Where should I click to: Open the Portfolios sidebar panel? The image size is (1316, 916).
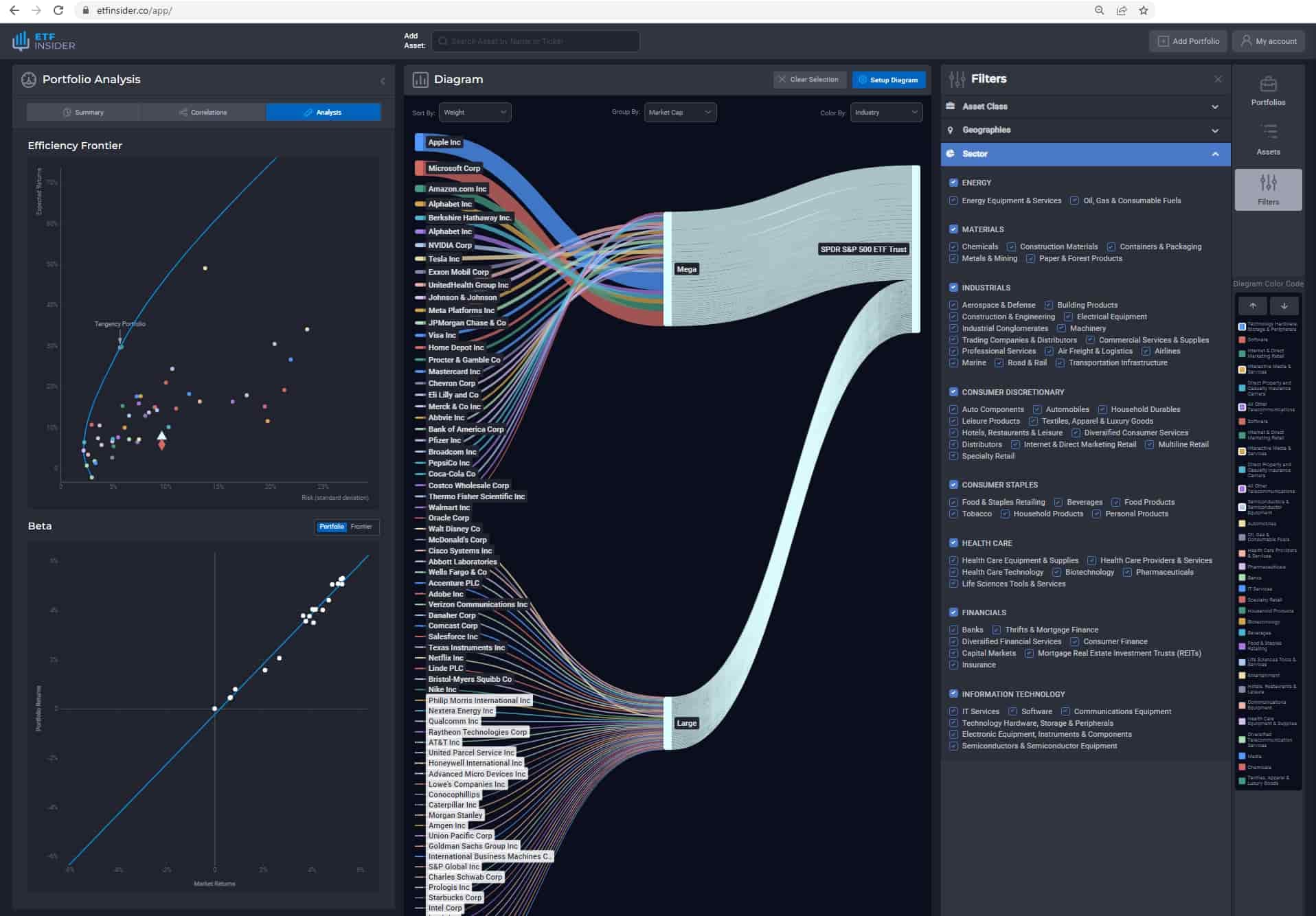[1268, 91]
